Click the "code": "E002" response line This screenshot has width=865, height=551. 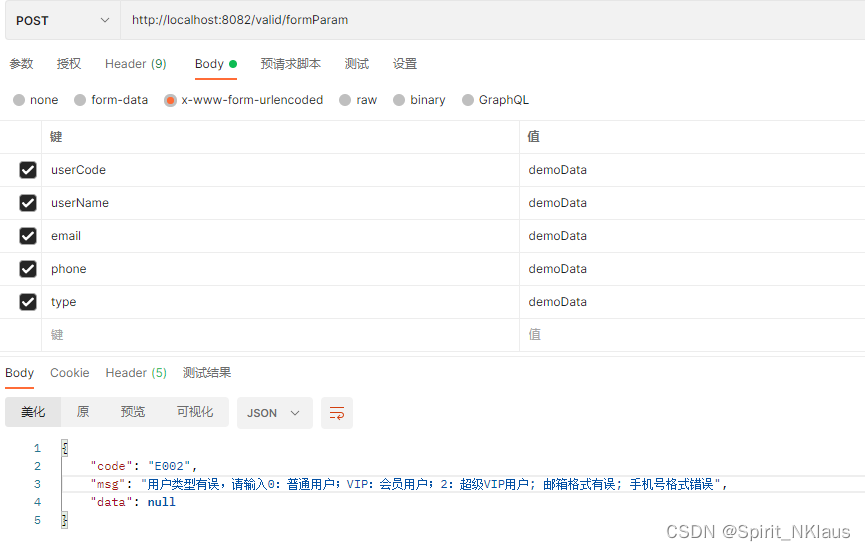tap(143, 466)
